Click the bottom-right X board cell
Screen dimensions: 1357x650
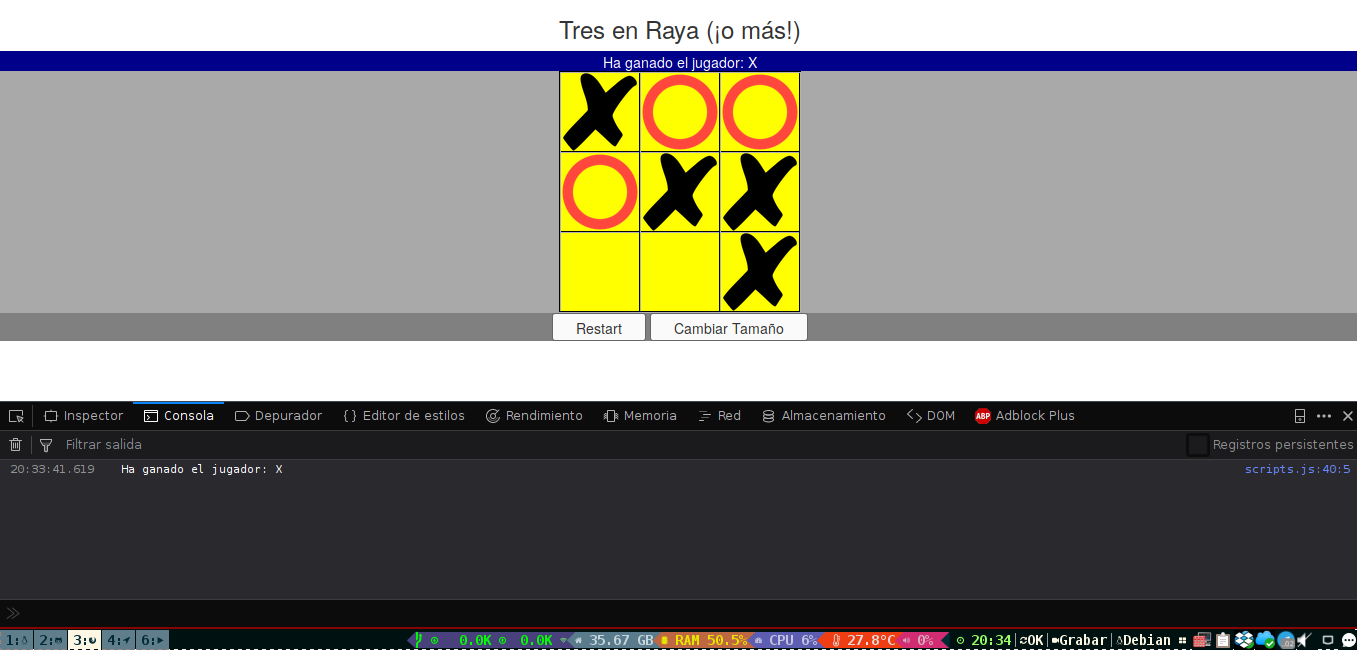click(760, 272)
